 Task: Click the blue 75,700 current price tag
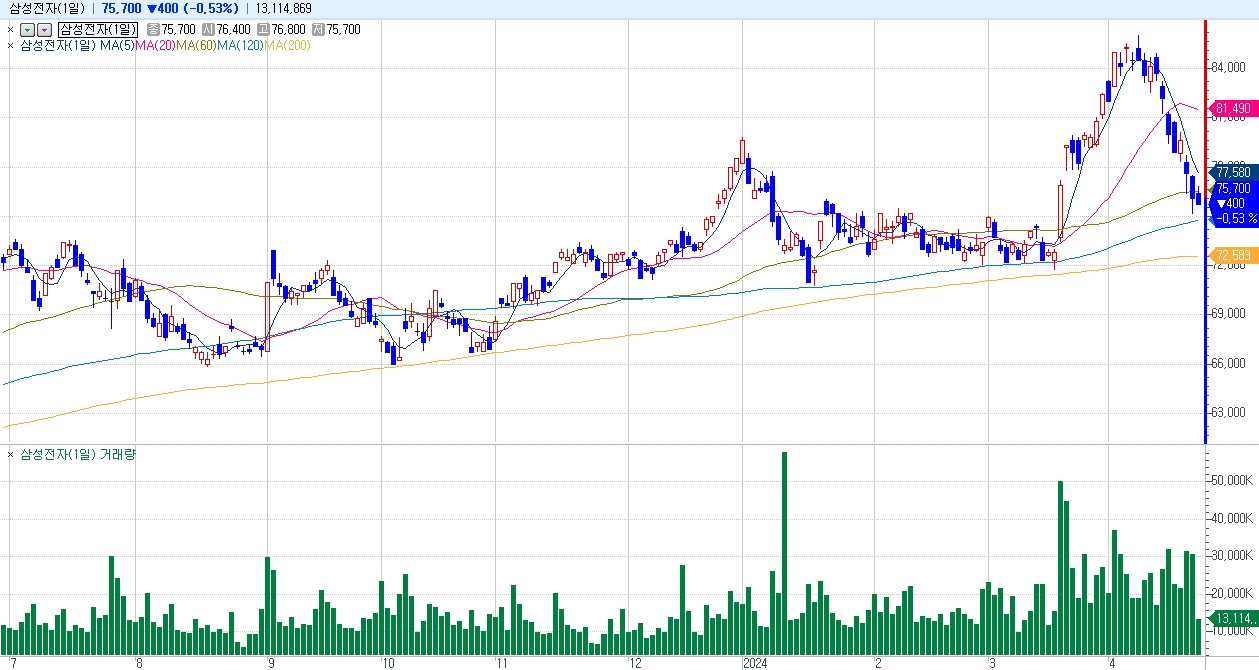coord(1232,188)
